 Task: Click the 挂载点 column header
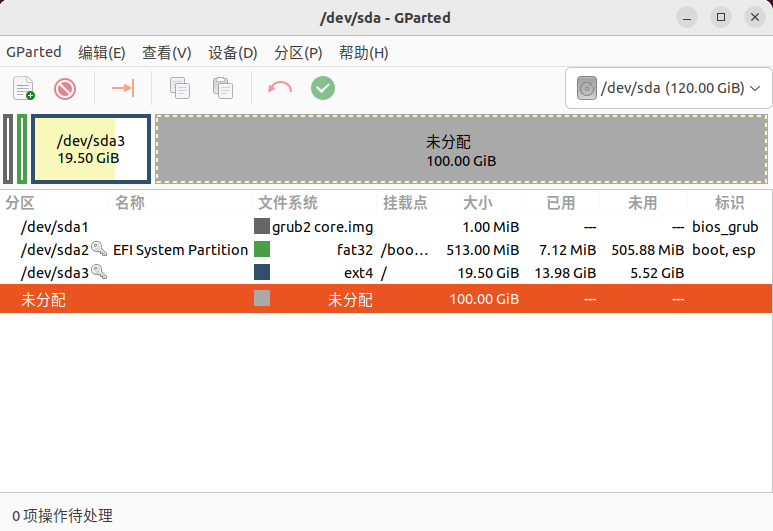point(405,203)
